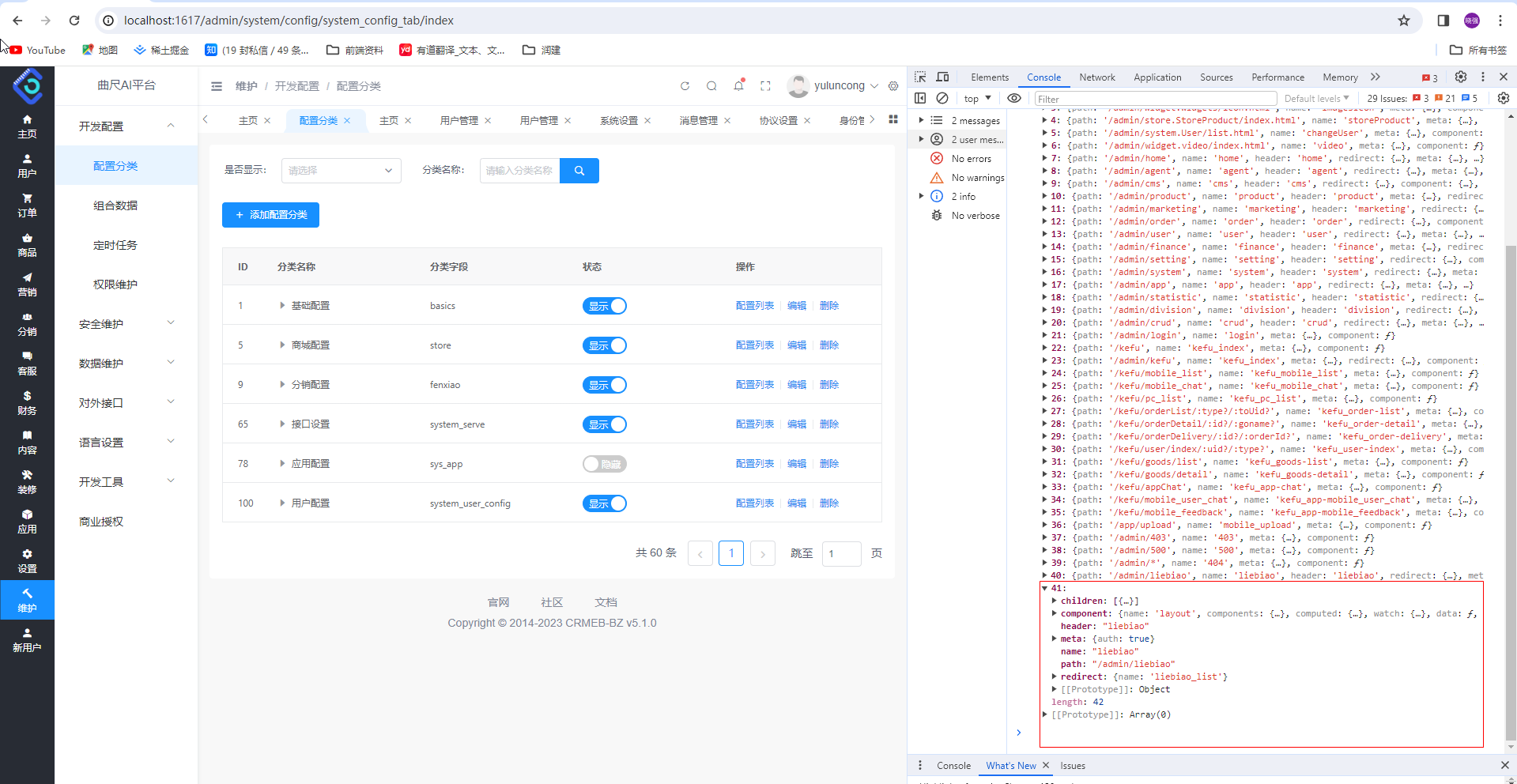Reload the browser page
Viewport: 1517px width, 784px height.
74,21
